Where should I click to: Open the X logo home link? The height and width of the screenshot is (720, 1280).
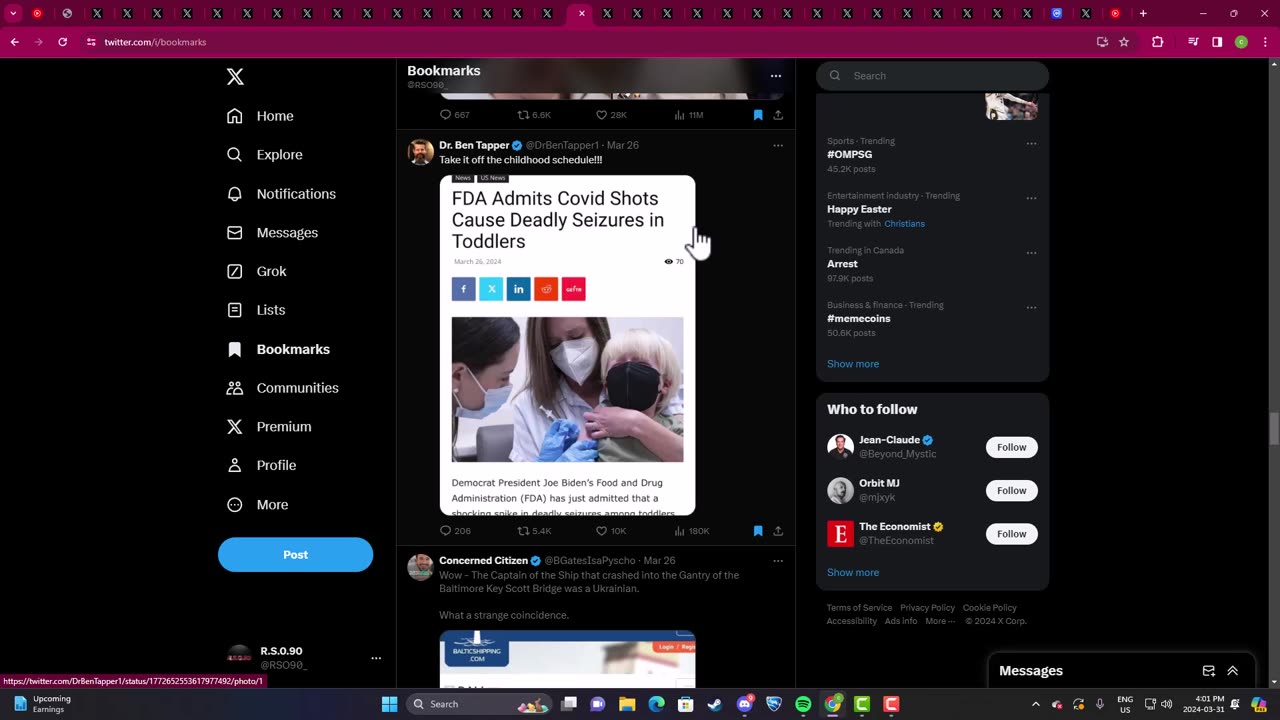point(235,77)
